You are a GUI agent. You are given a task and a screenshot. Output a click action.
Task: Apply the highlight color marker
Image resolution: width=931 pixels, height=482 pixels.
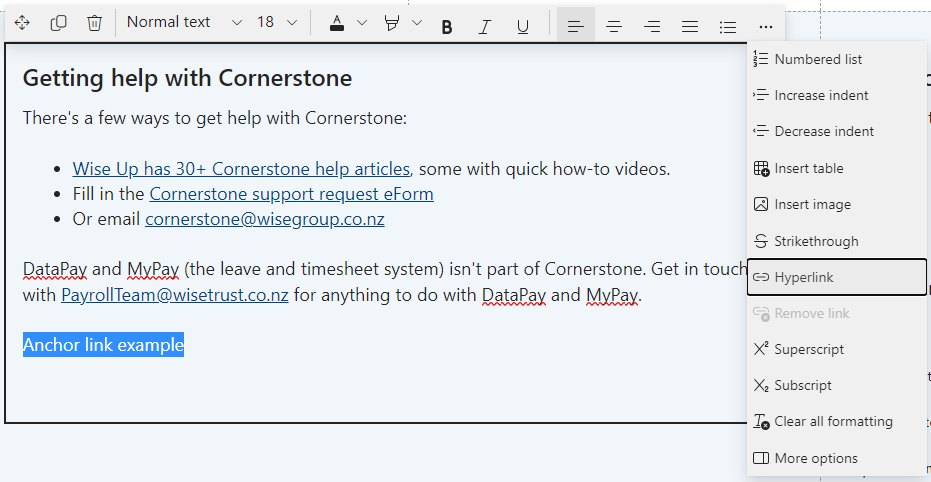[392, 24]
